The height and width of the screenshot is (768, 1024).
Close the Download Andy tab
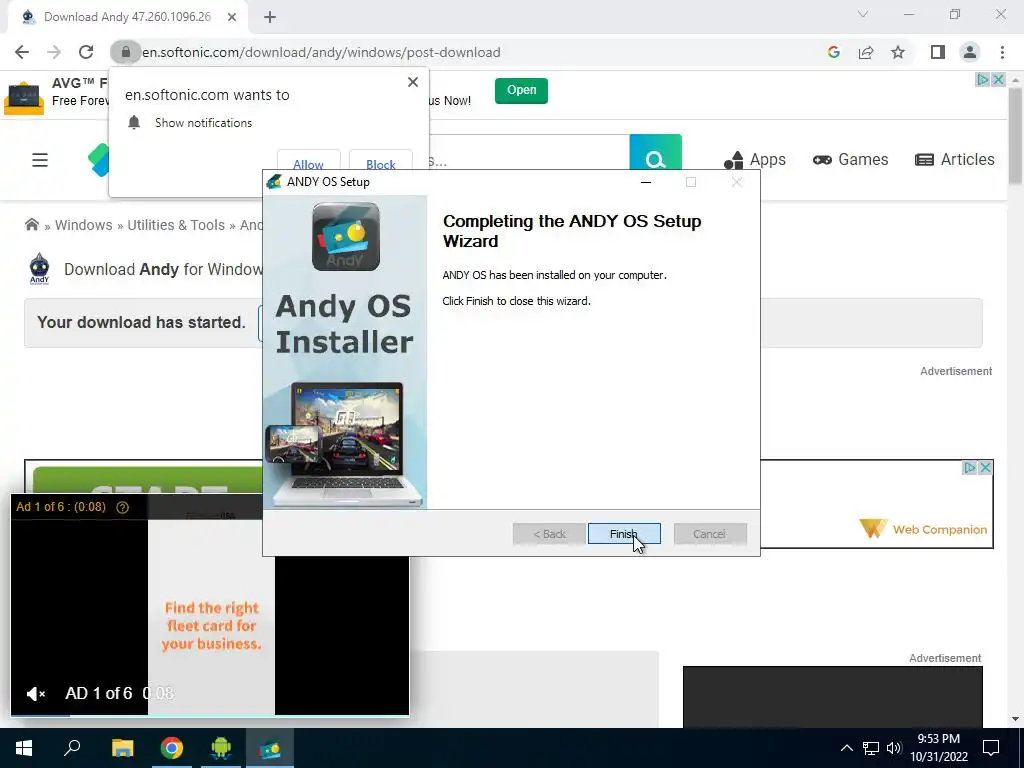pyautogui.click(x=232, y=17)
